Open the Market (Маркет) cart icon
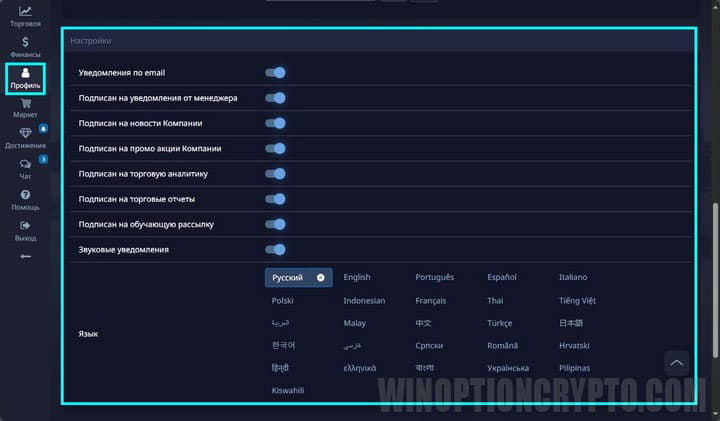This screenshot has width=720, height=421. (25, 104)
